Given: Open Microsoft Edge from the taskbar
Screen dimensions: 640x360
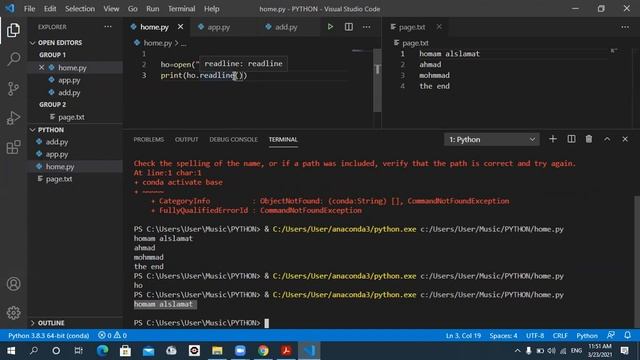Looking at the screenshot, I should coord(102,351).
